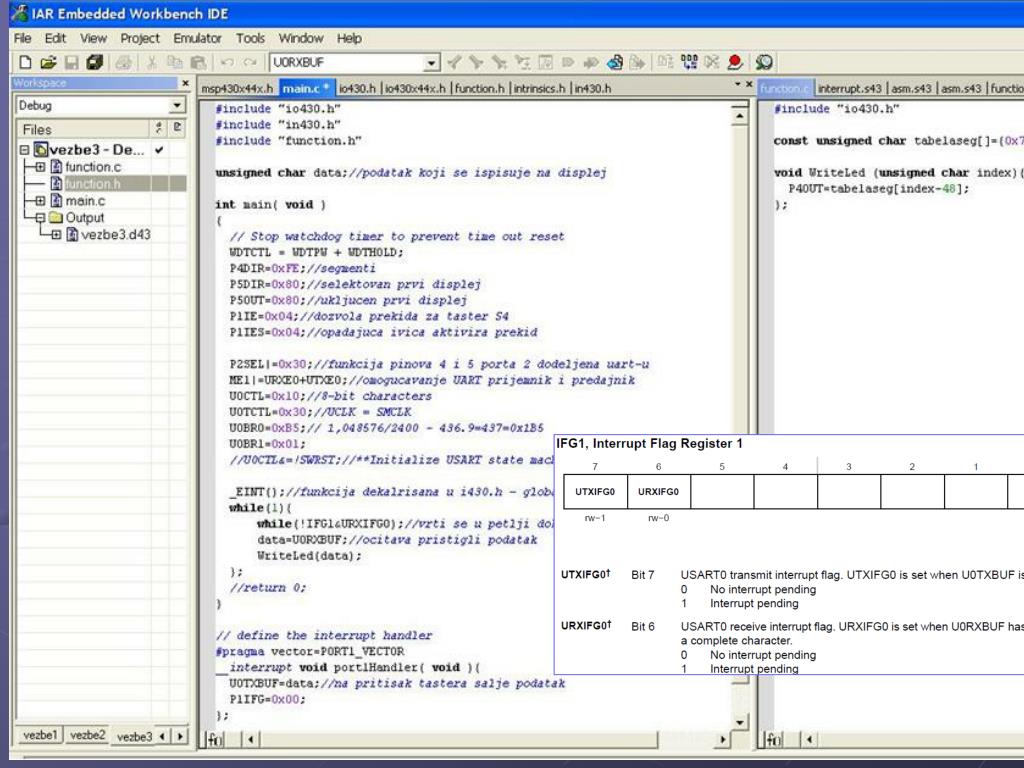This screenshot has height=768, width=1024.
Task: Open the editor tab list dropdown arrow
Action: pos(737,84)
